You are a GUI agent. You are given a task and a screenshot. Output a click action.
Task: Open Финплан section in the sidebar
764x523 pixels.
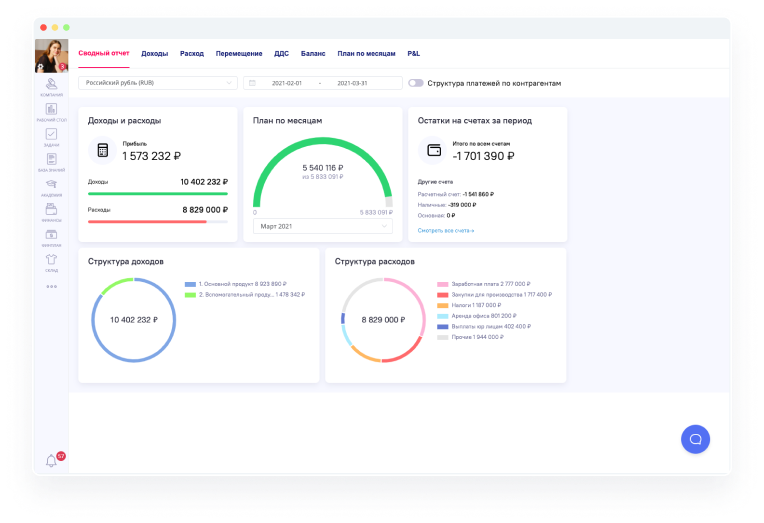point(51,238)
